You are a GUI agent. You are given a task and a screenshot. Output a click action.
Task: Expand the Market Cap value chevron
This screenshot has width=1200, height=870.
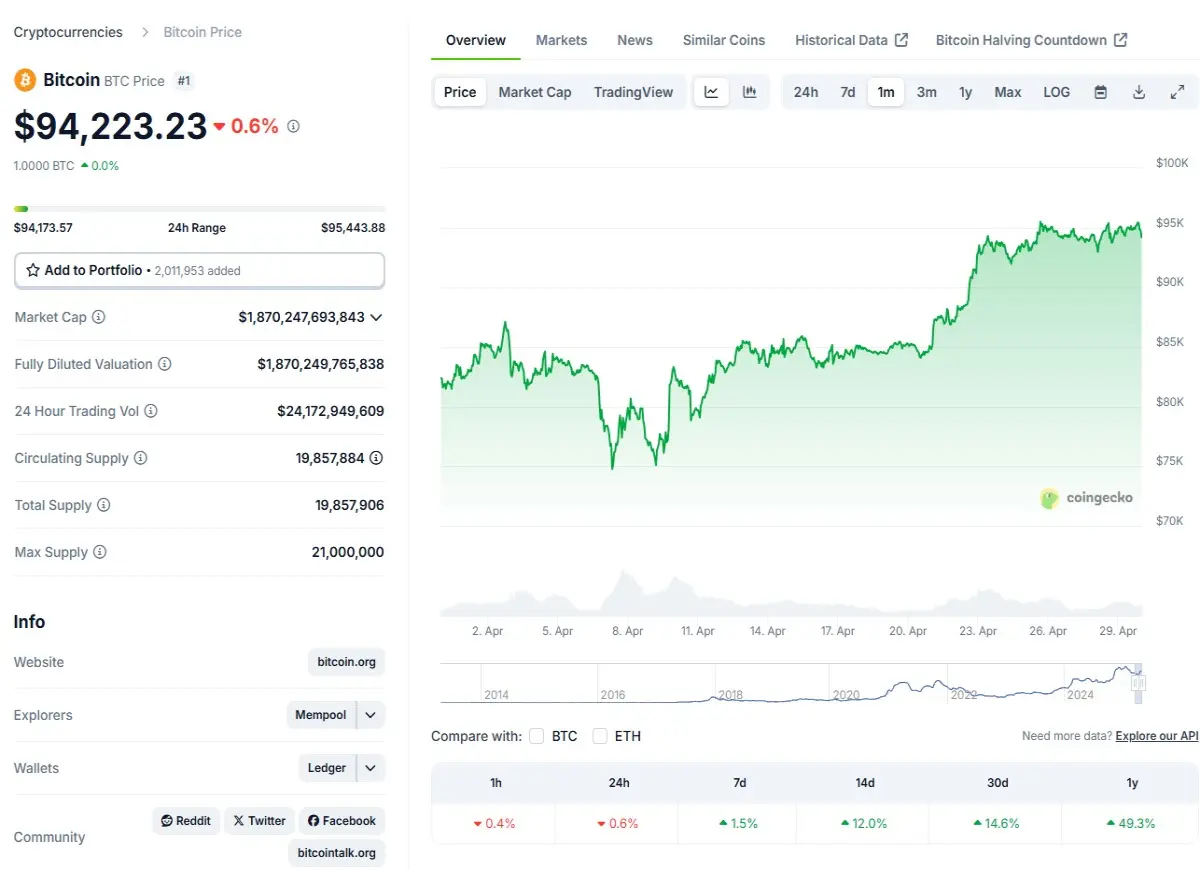[x=376, y=317]
